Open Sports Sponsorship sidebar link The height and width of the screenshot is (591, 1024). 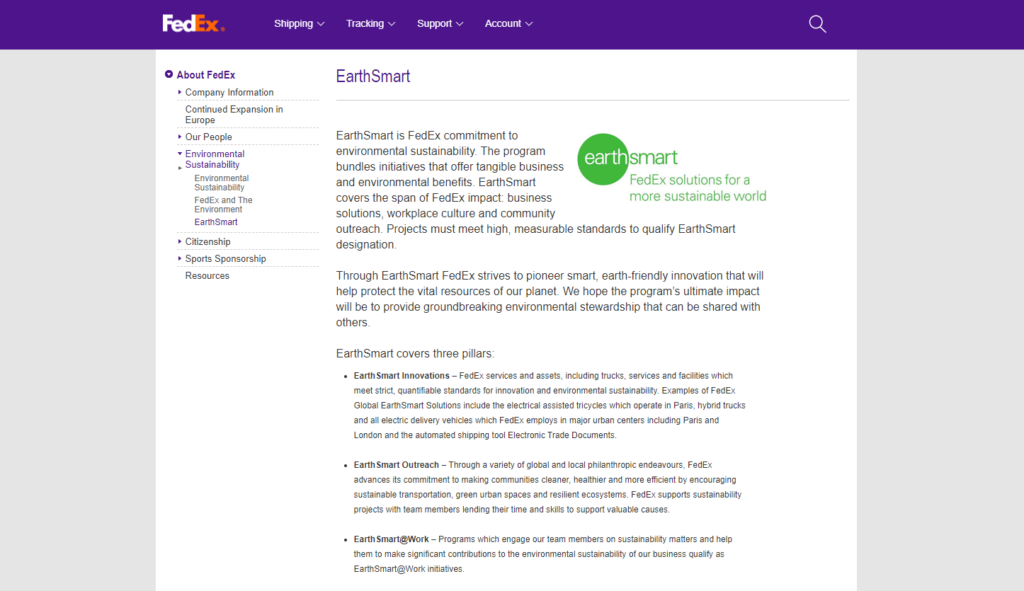click(x=225, y=259)
